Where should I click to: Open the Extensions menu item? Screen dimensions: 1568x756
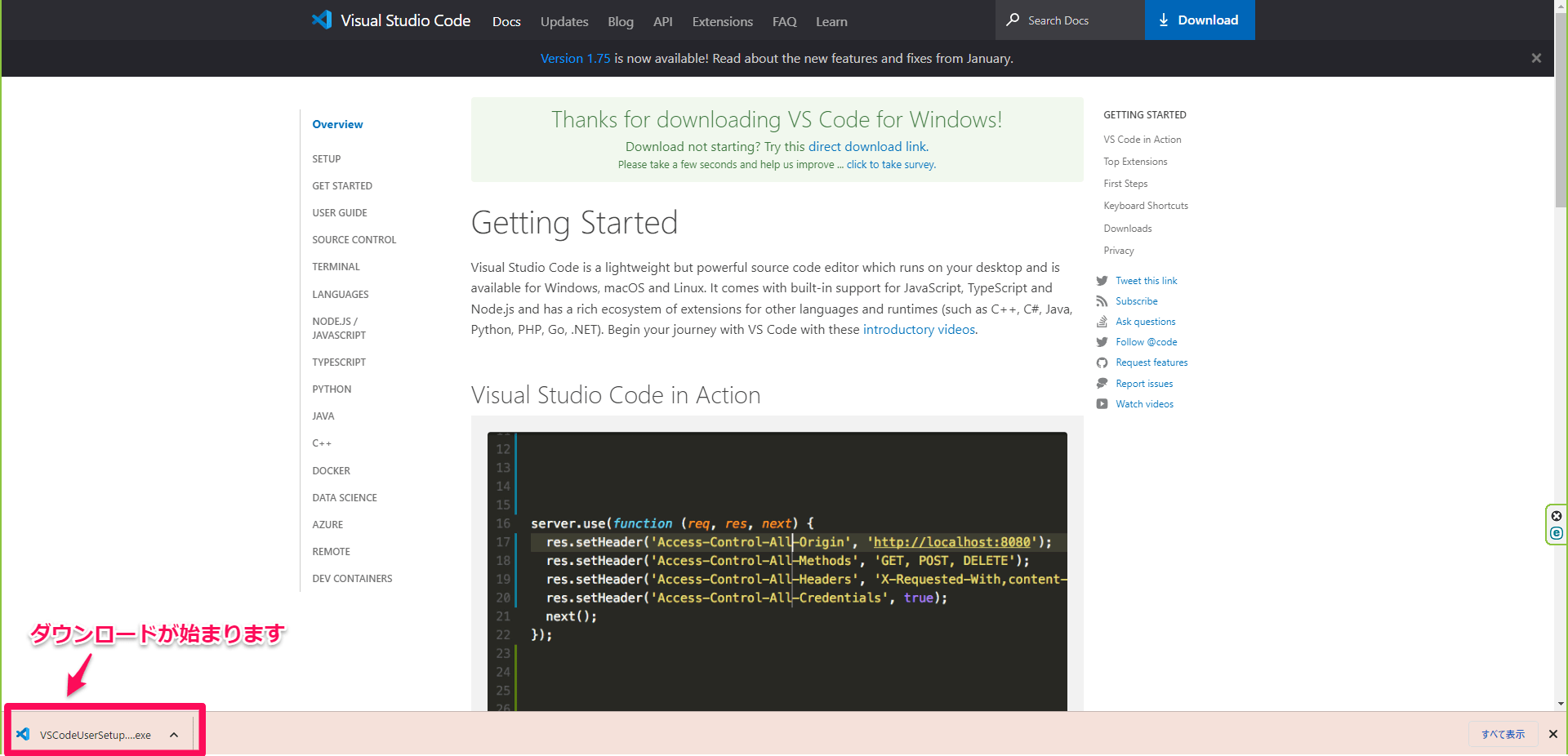pyautogui.click(x=723, y=22)
